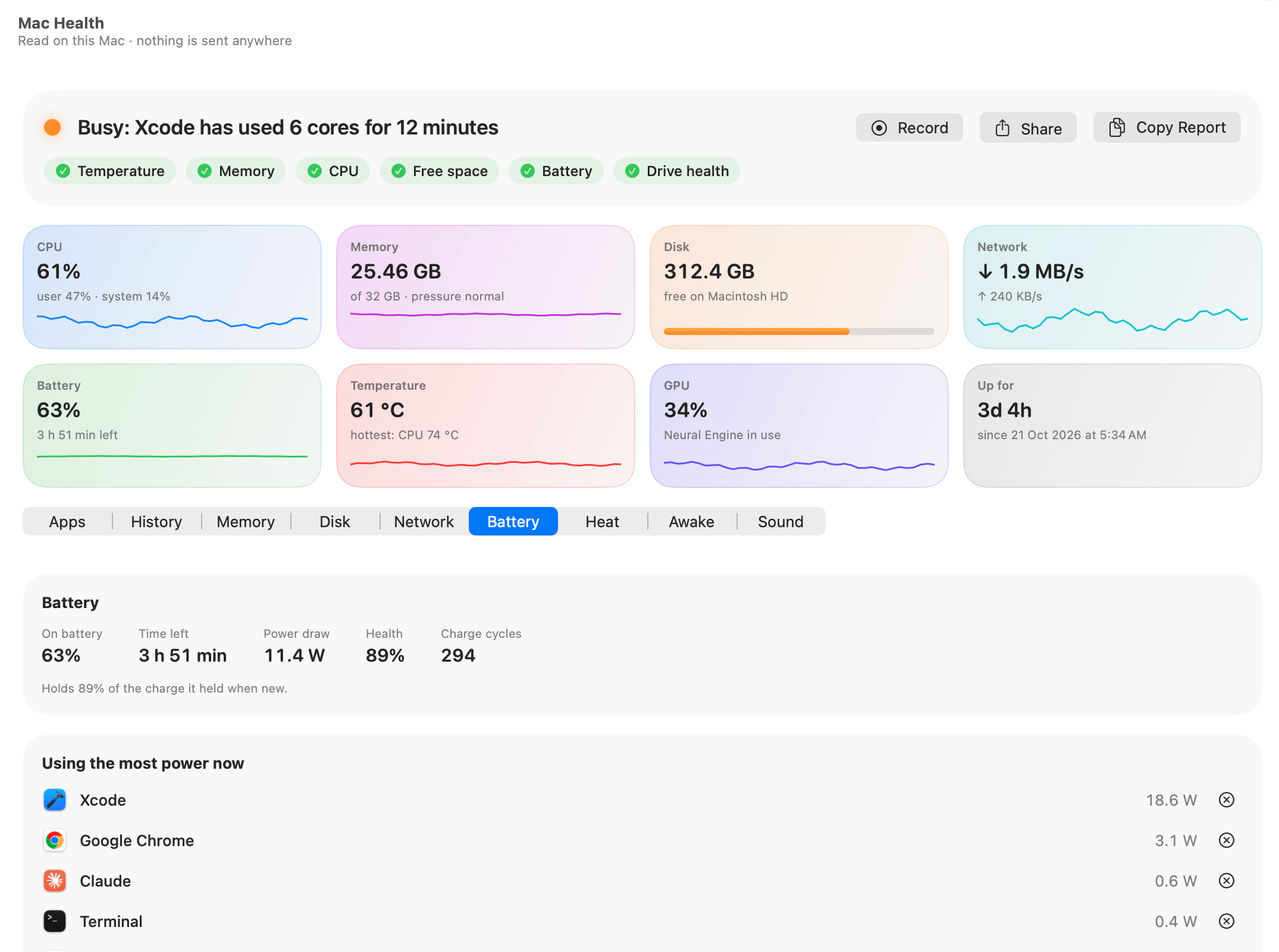Switch to the Apps tab
This screenshot has height=952, width=1279.
pos(67,521)
